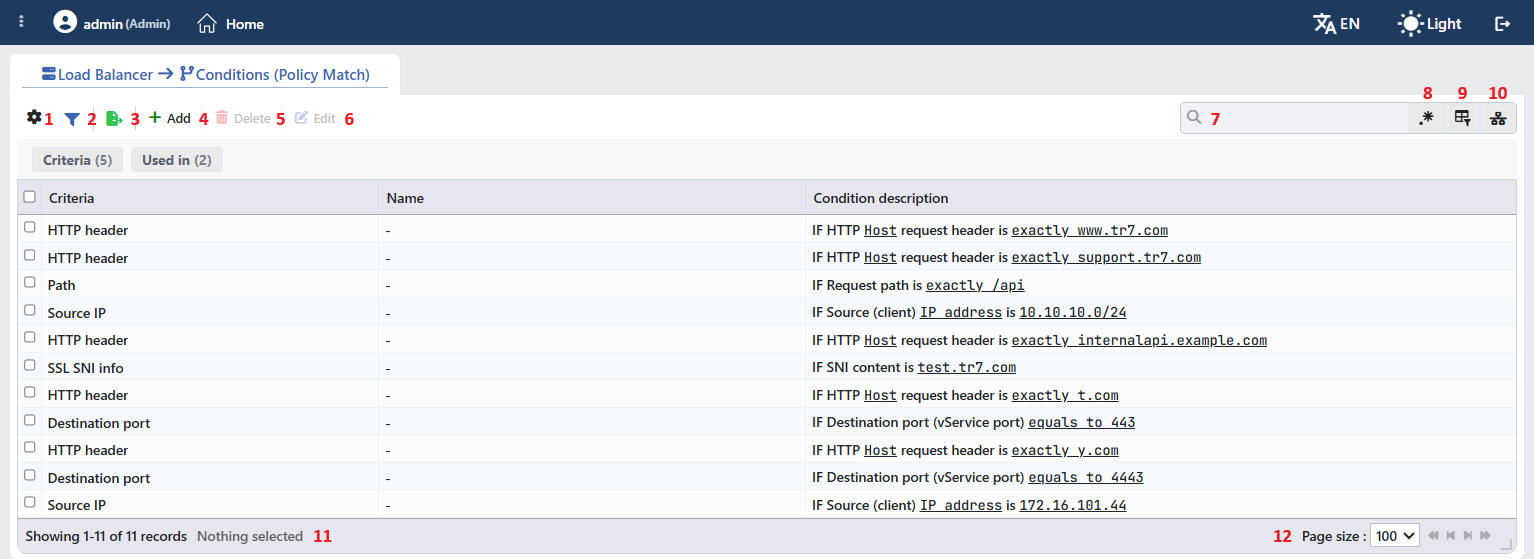Screen dimensions: 1534x559
Task: Go to previous page arrow
Action: 1450,536
